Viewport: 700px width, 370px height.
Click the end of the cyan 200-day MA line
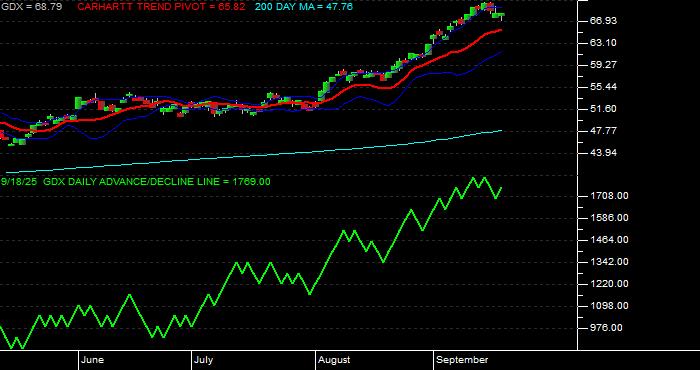[x=502, y=130]
